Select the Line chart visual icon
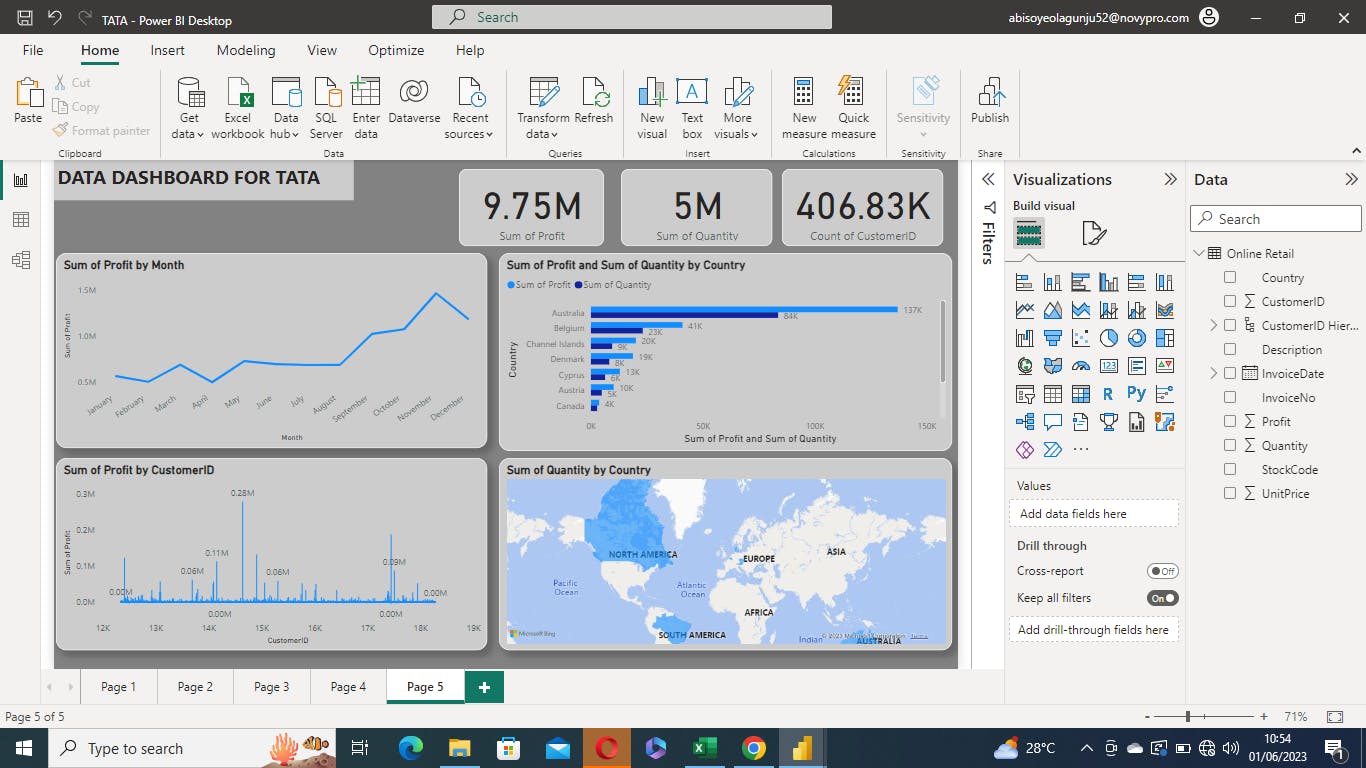The image size is (1366, 768). click(x=1024, y=310)
